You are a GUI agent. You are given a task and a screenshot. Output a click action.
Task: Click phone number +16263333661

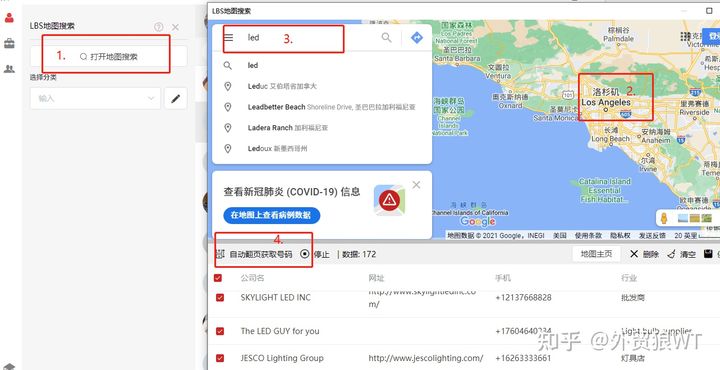[x=523, y=358]
